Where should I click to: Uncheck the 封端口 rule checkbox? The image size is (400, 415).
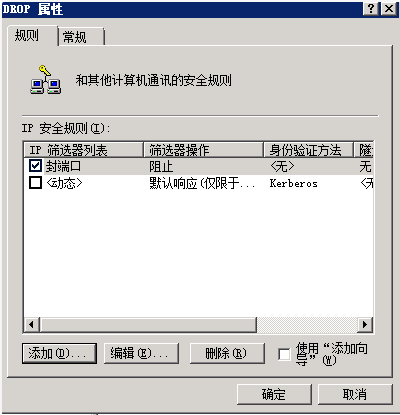(x=35, y=166)
